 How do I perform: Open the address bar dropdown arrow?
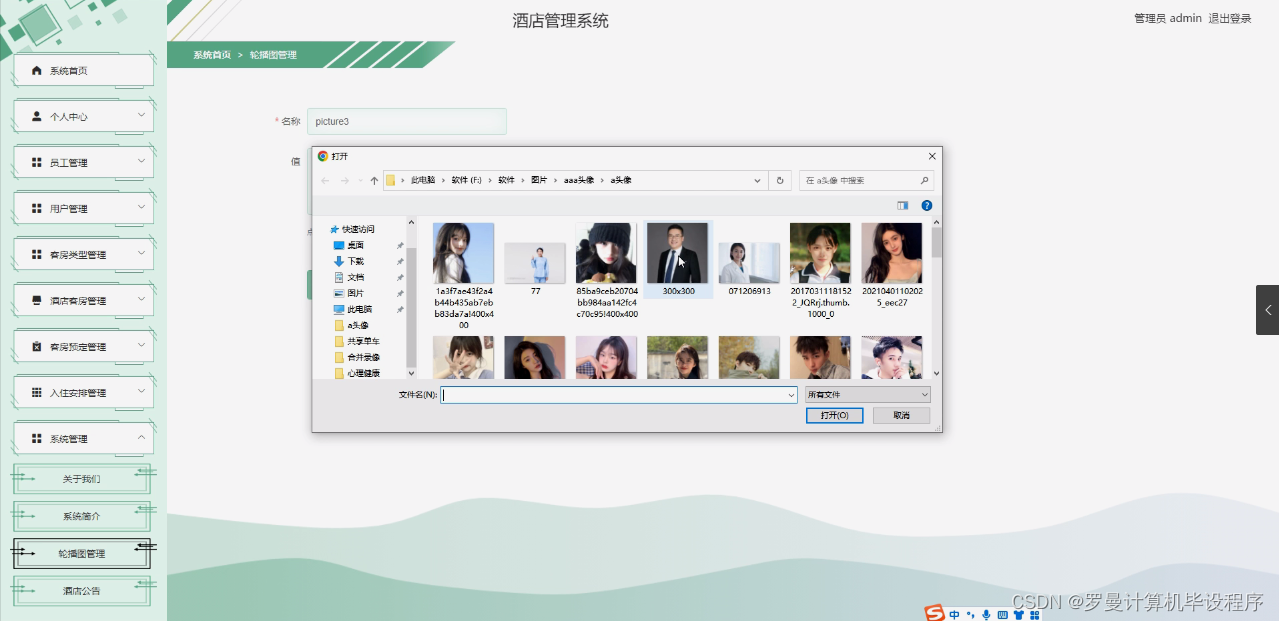click(x=755, y=180)
